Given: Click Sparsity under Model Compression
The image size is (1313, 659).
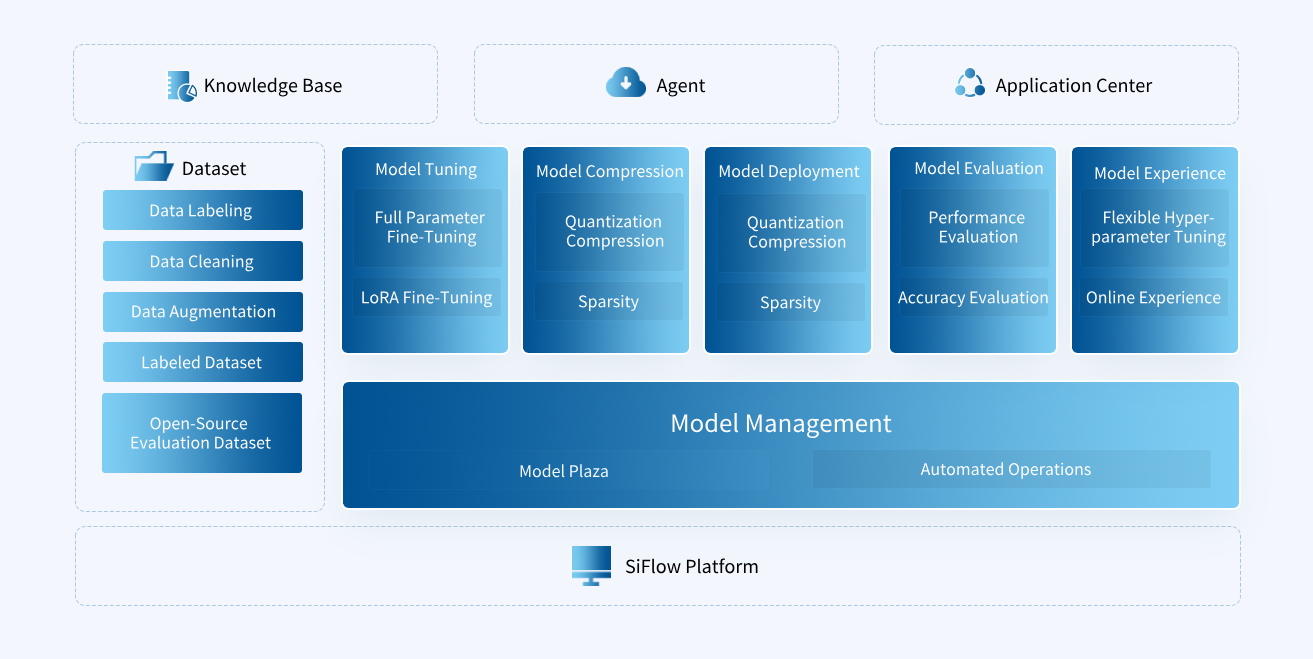Looking at the screenshot, I should coord(608,302).
